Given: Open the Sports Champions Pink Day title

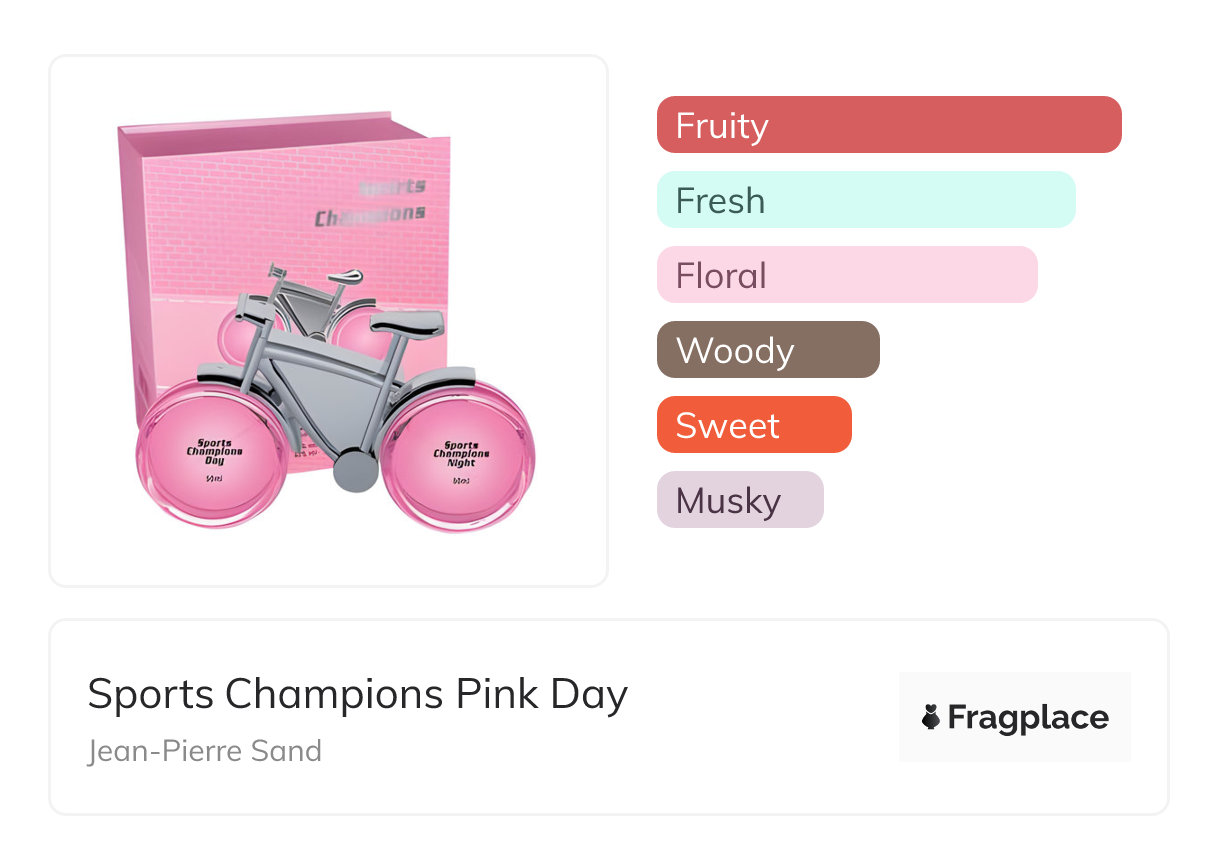Looking at the screenshot, I should tap(357, 694).
